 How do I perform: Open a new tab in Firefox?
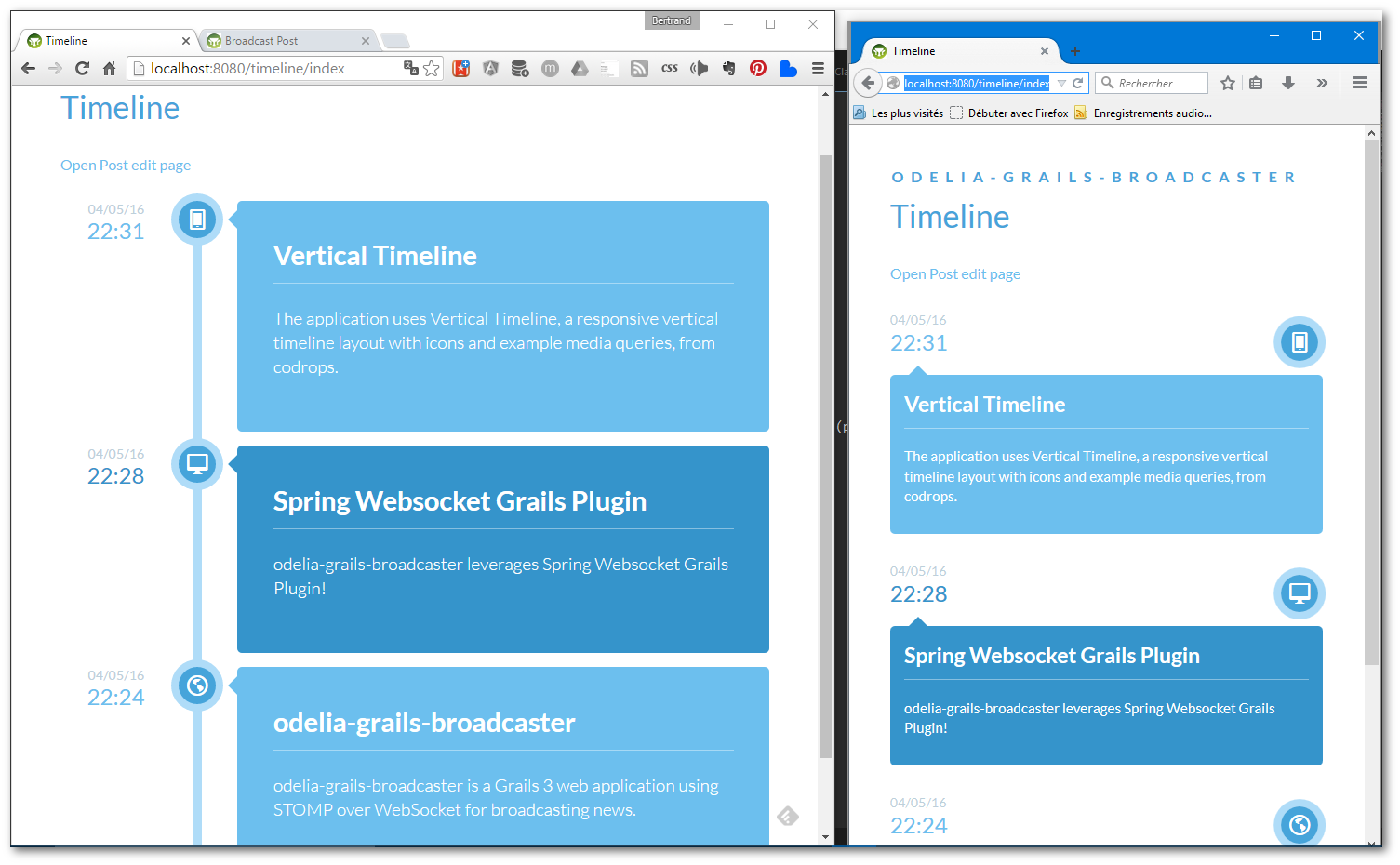[x=1075, y=51]
